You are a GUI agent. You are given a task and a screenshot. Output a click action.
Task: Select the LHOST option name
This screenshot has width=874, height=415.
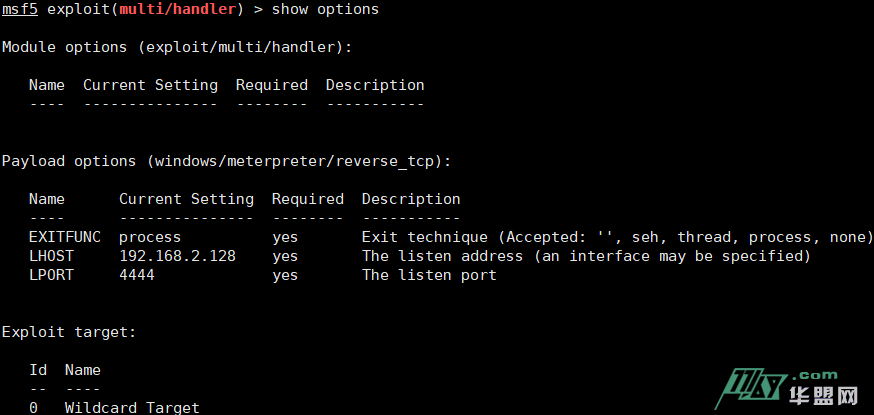50,256
